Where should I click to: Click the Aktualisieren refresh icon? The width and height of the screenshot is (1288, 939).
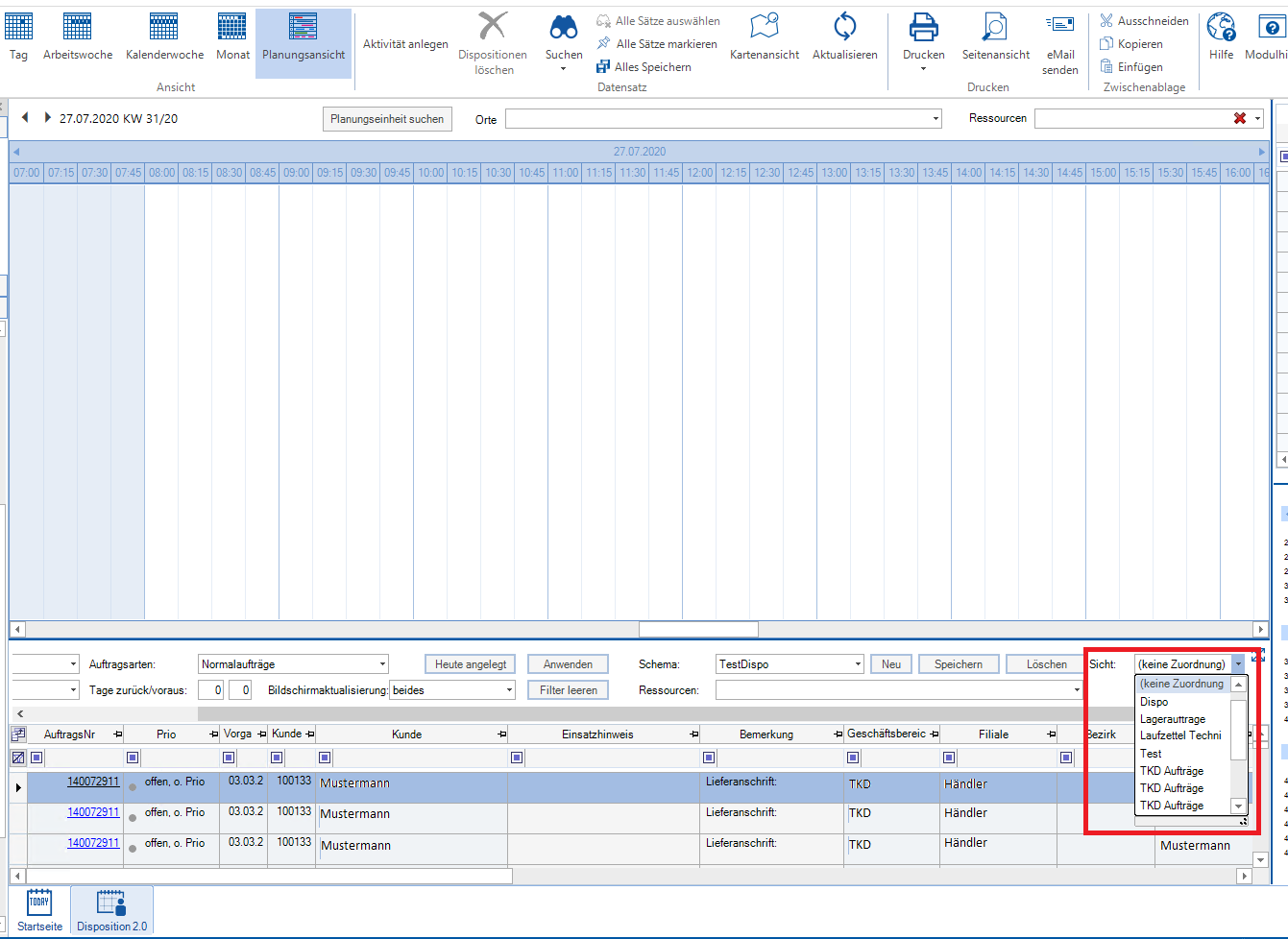point(844,27)
